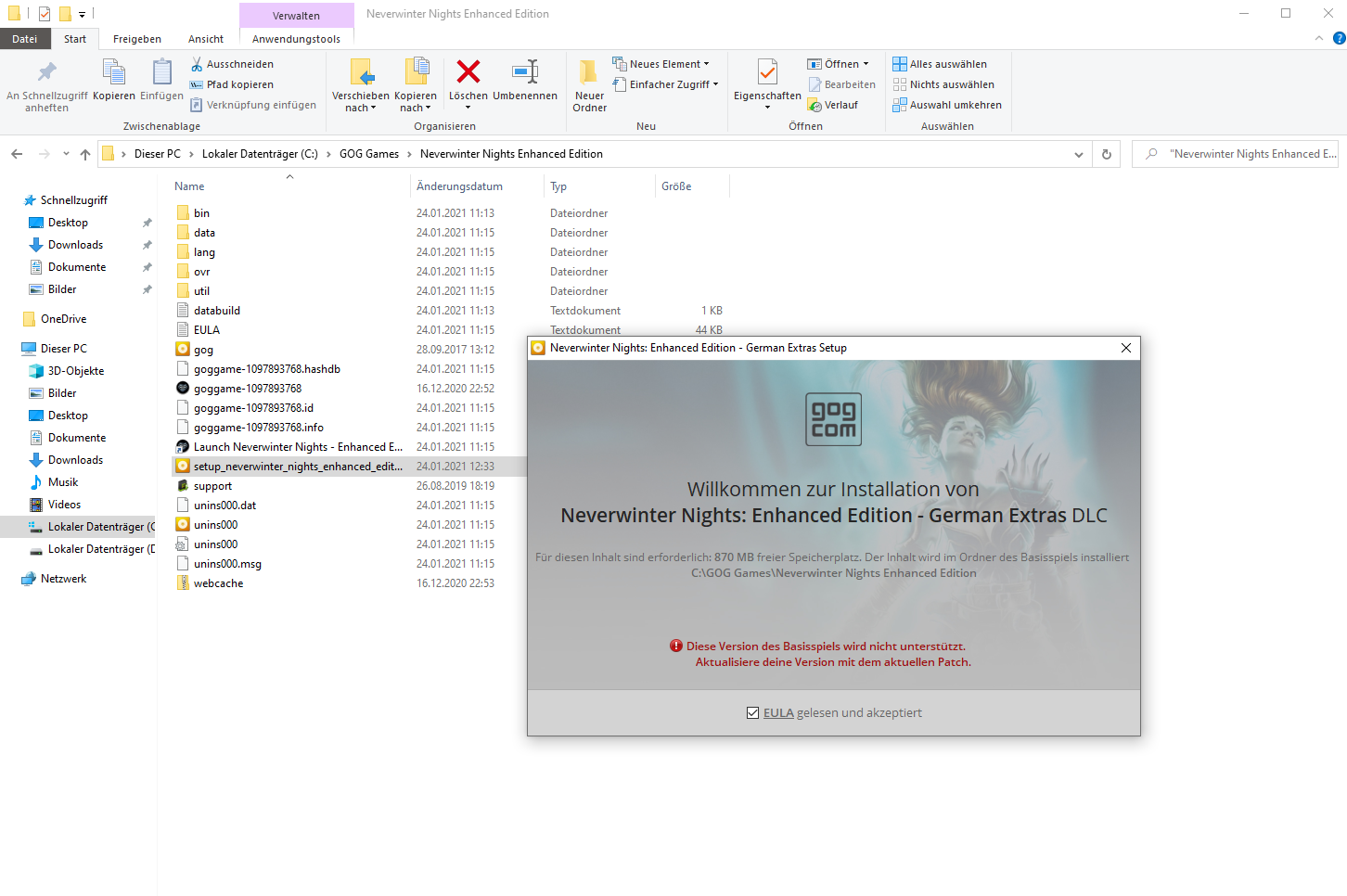
Task: Navigate to GOG Games in breadcrumb
Action: coord(369,154)
